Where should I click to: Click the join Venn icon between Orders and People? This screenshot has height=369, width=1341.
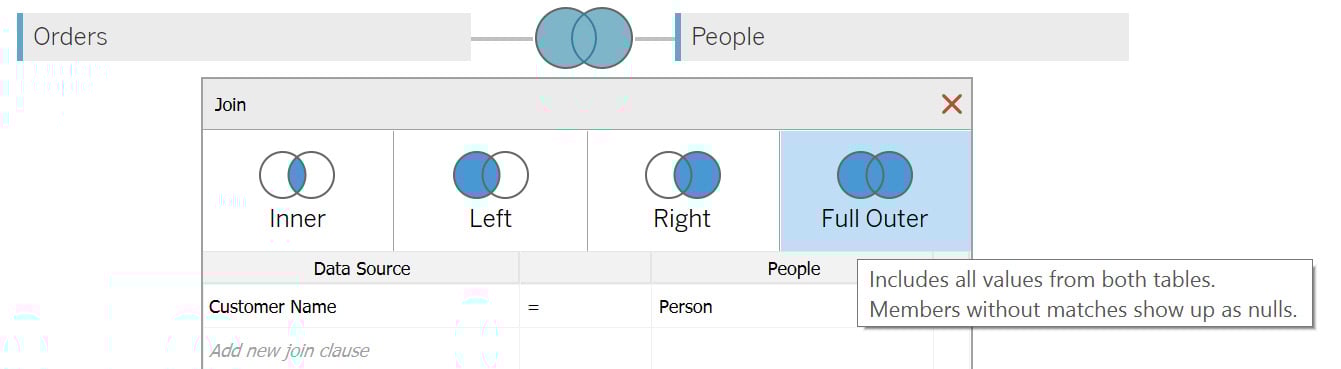[x=584, y=37]
